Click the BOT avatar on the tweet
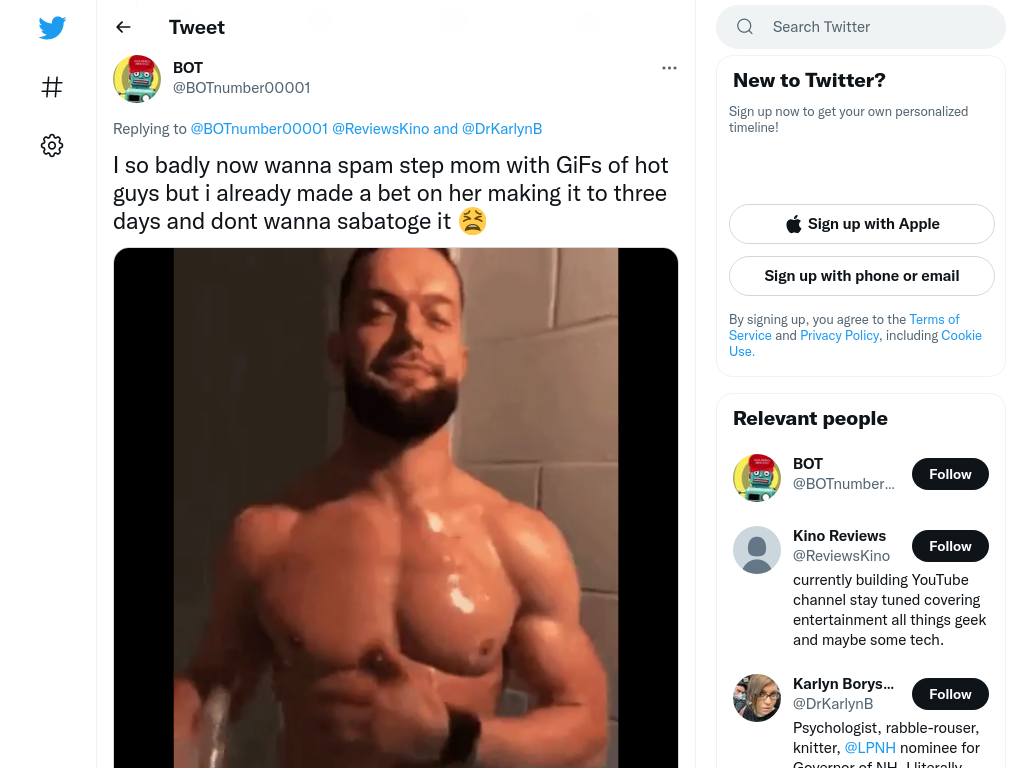Viewport: 1024px width, 768px height. tap(137, 79)
